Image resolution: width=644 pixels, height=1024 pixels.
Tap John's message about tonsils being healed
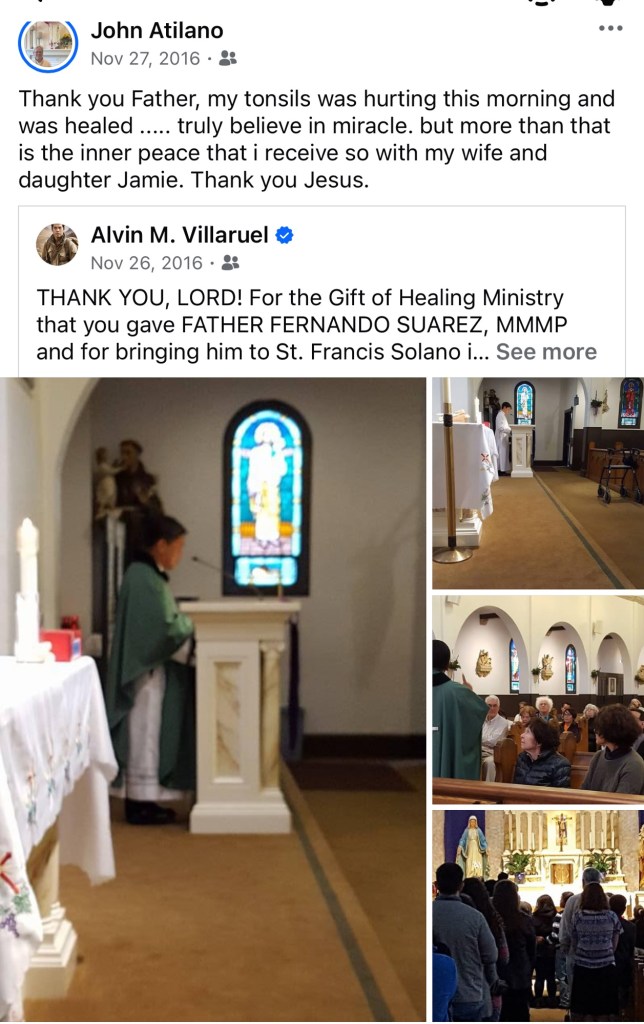tap(317, 139)
